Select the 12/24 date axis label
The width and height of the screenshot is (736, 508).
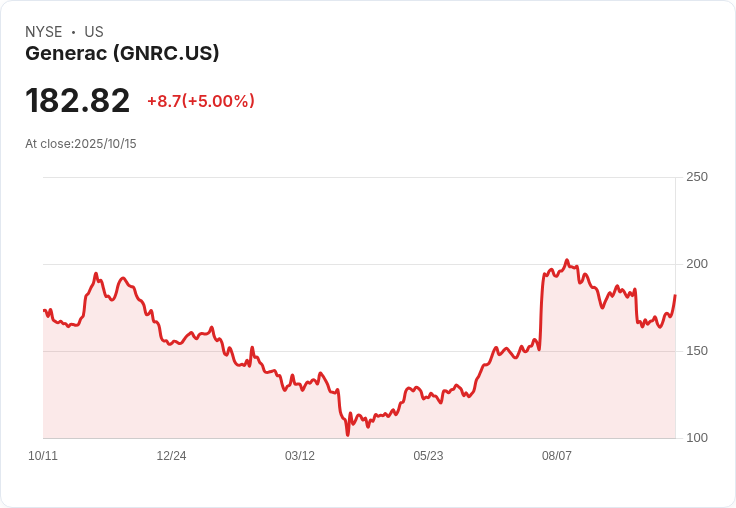coord(171,456)
